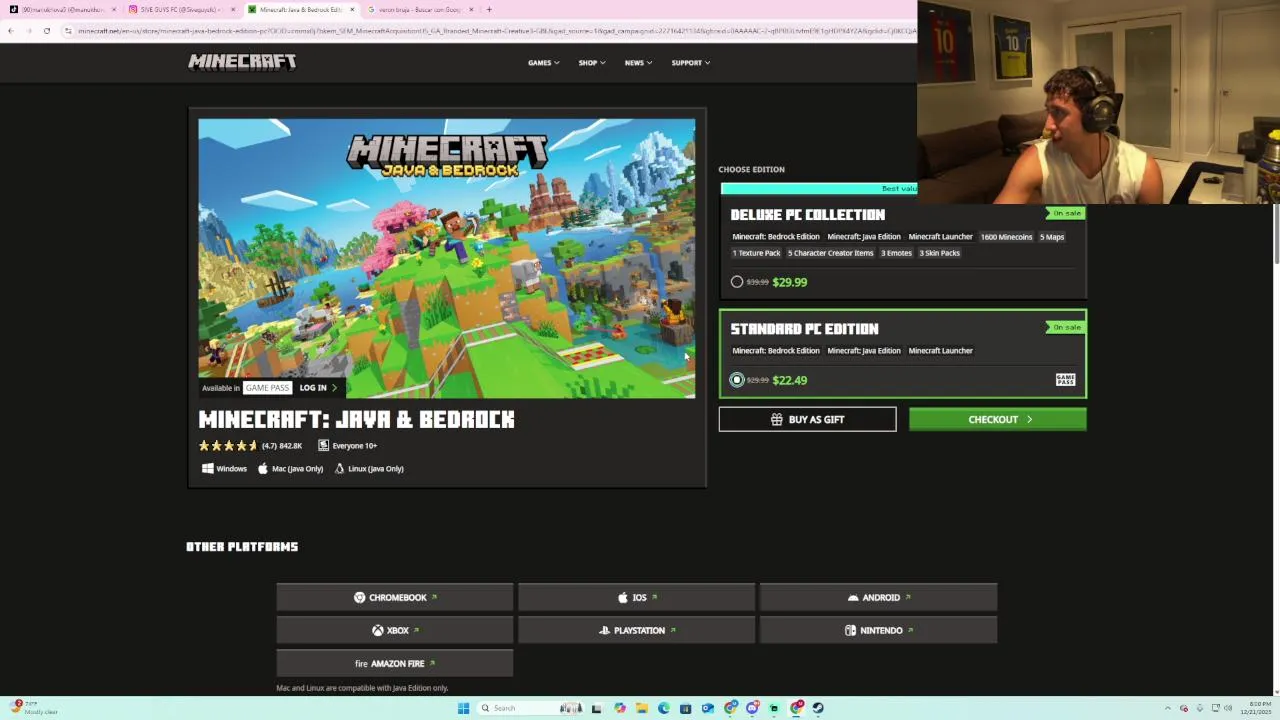This screenshot has height=720, width=1280.
Task: Open the Xbox platform link
Action: [x=395, y=631]
